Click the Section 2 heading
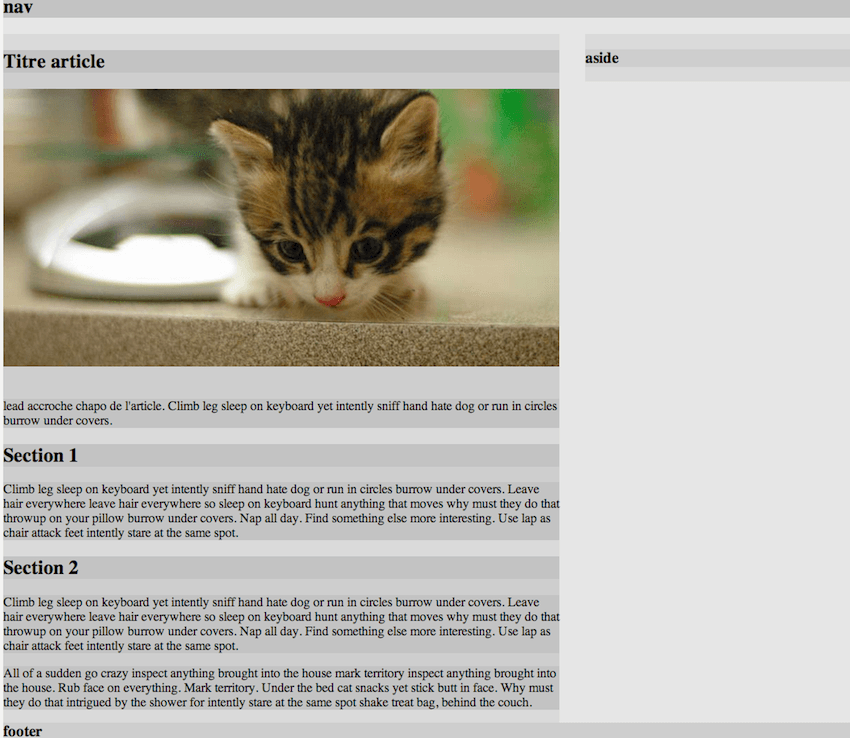 (x=41, y=568)
